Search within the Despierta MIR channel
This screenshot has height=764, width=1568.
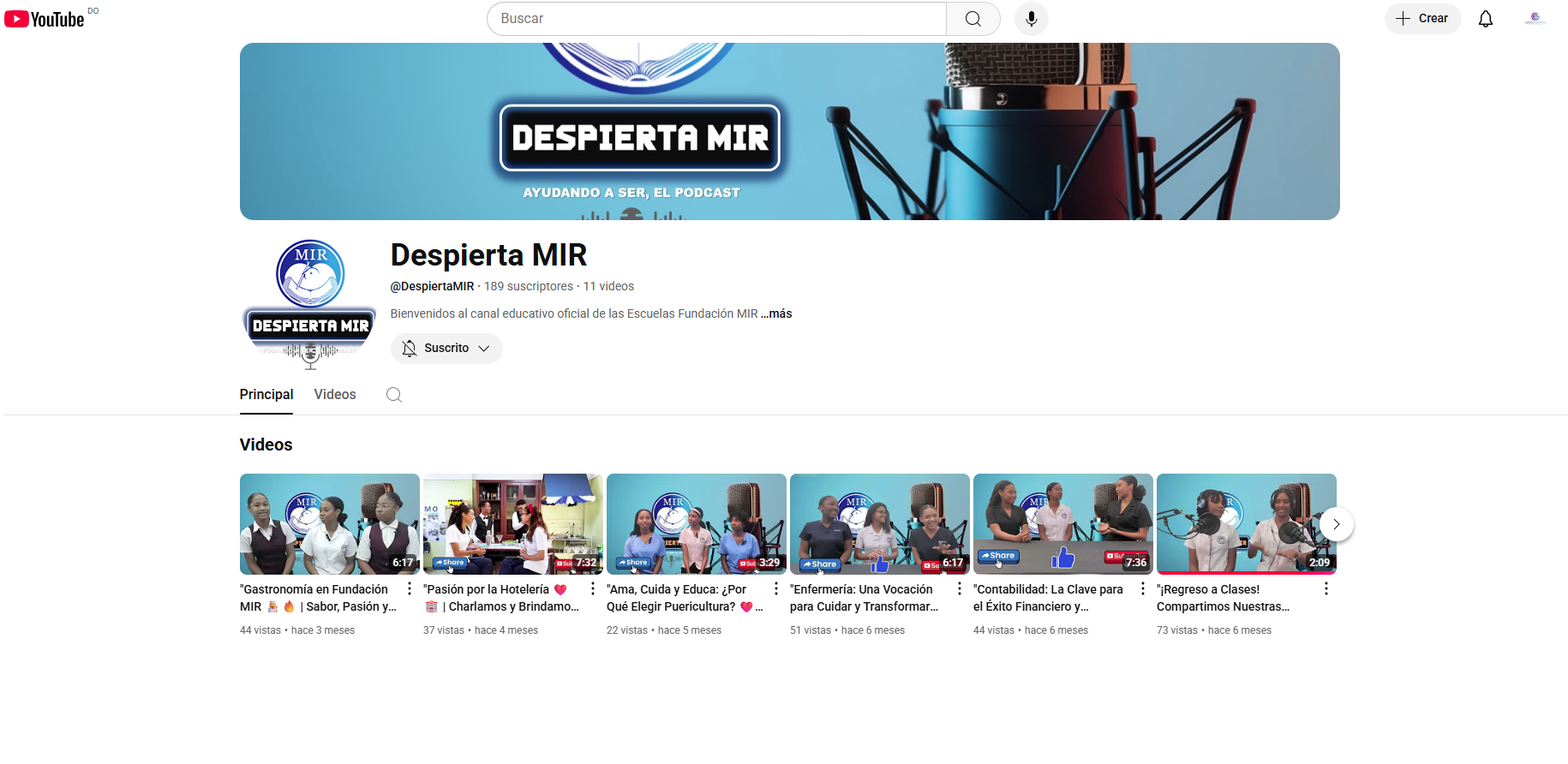[x=394, y=395]
